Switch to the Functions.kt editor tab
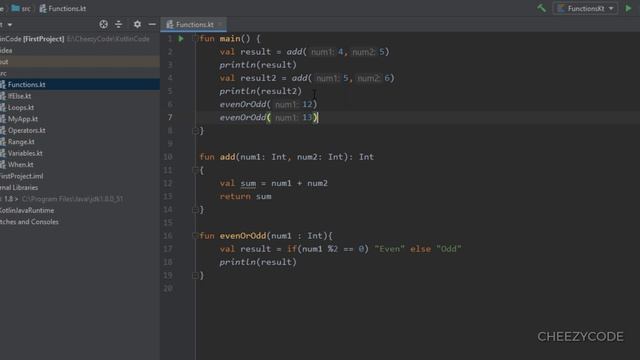 tap(194, 24)
